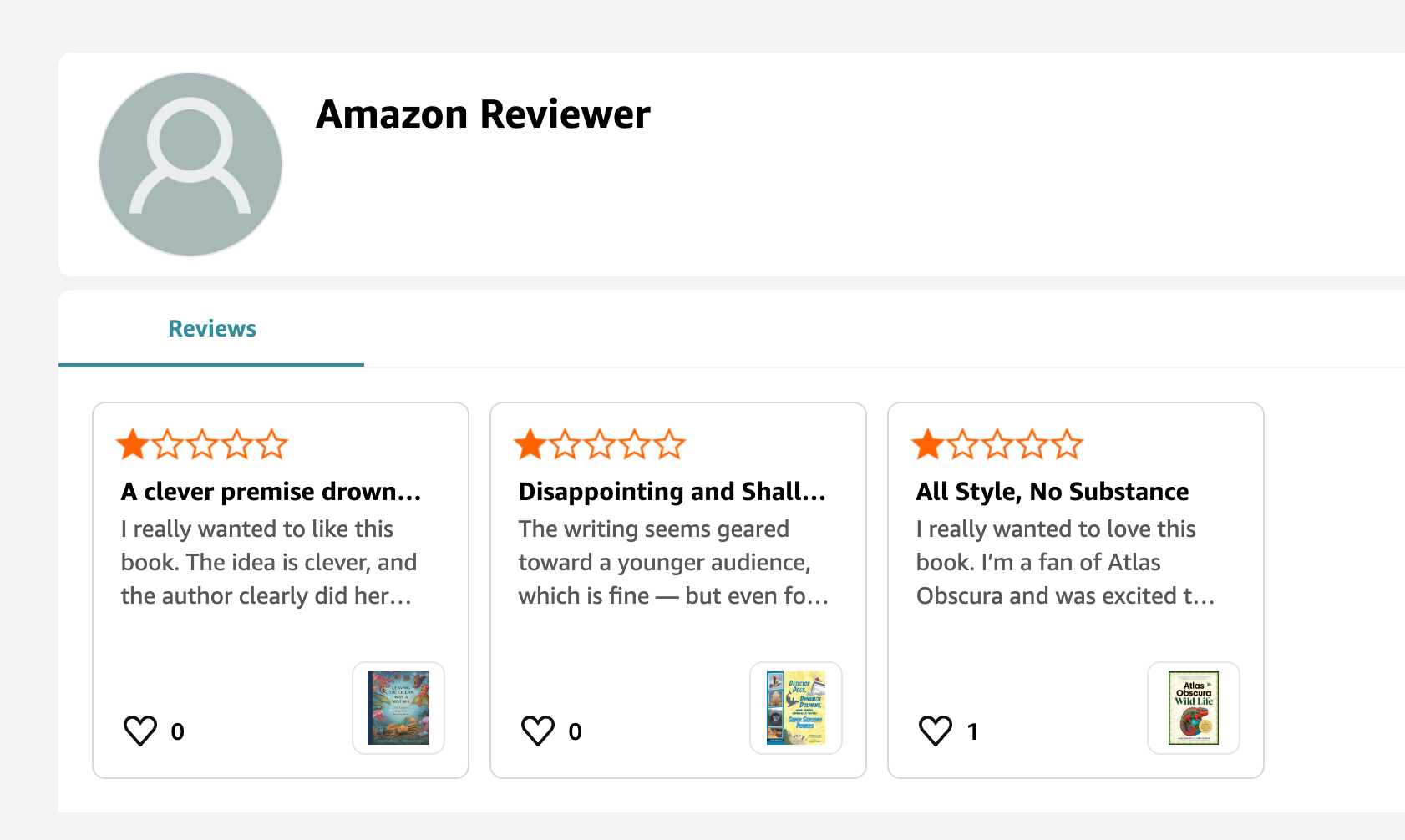Switch to the Reviews tab

[x=212, y=329]
